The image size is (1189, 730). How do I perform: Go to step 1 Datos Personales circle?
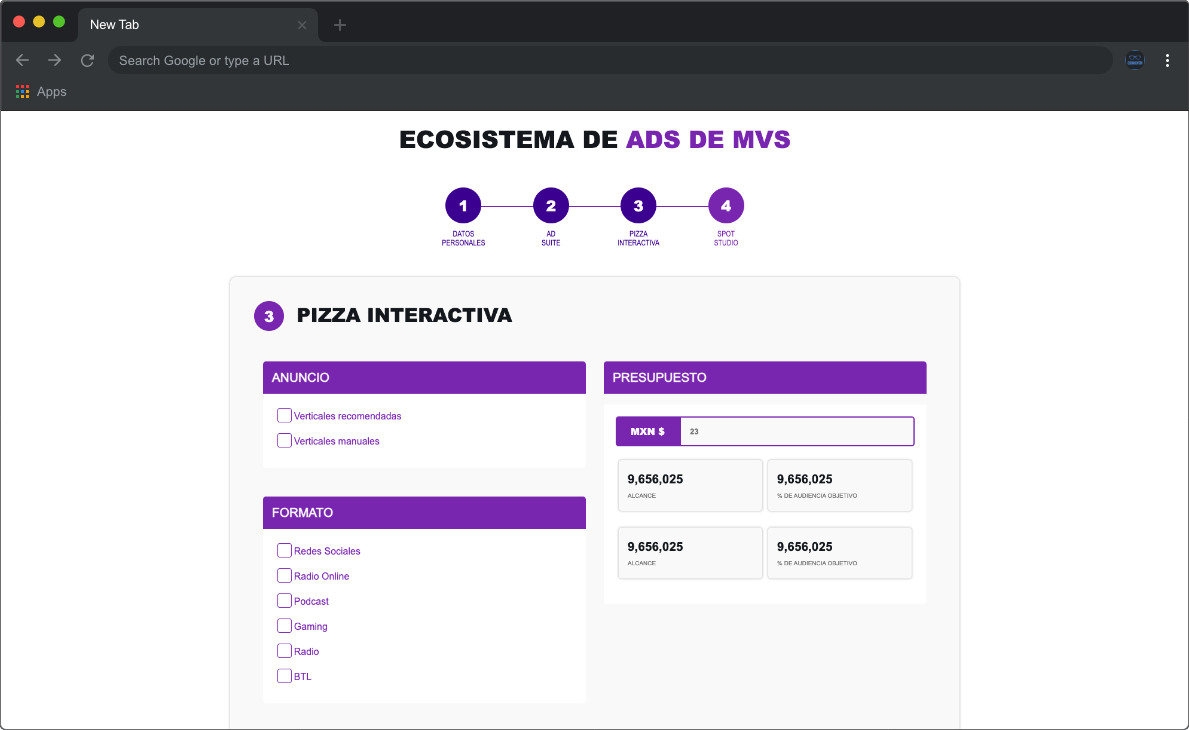[x=463, y=205]
